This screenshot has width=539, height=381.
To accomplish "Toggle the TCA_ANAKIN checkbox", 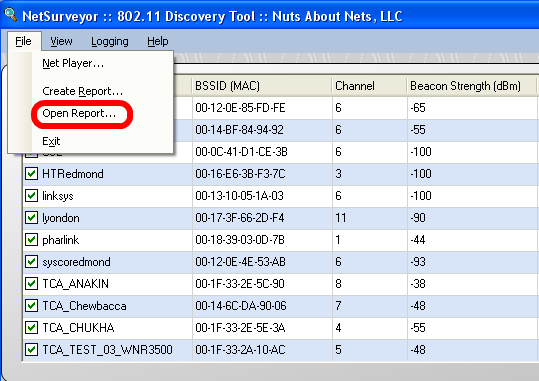I will tap(31, 284).
